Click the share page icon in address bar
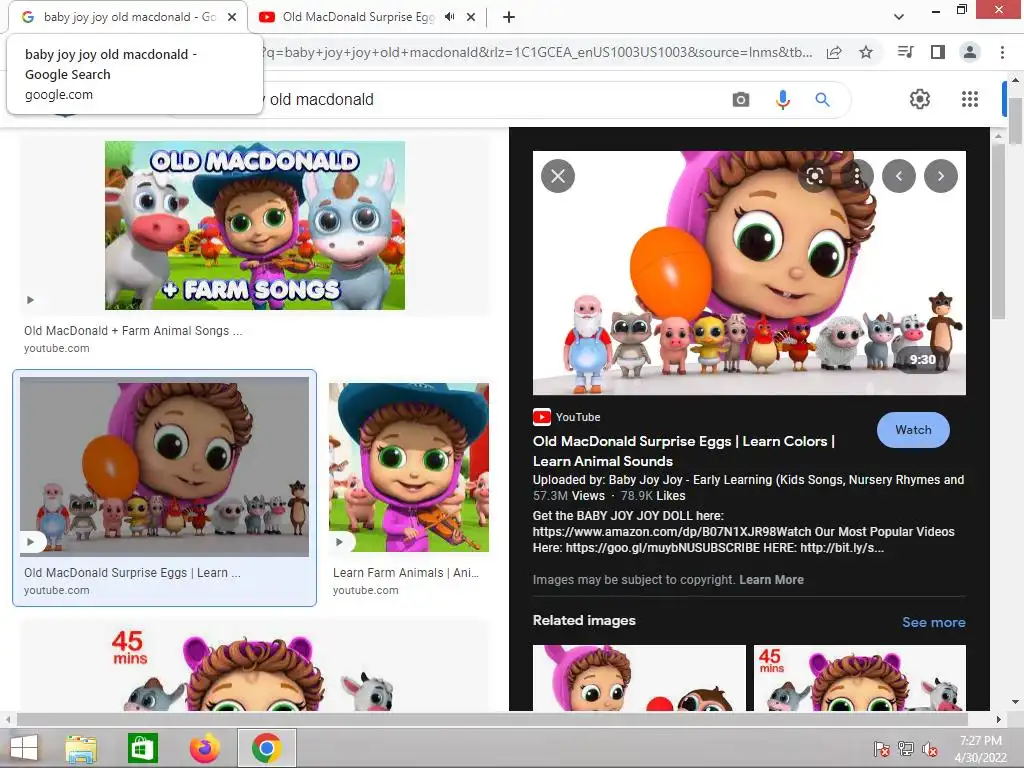The image size is (1024, 768). pos(834,53)
